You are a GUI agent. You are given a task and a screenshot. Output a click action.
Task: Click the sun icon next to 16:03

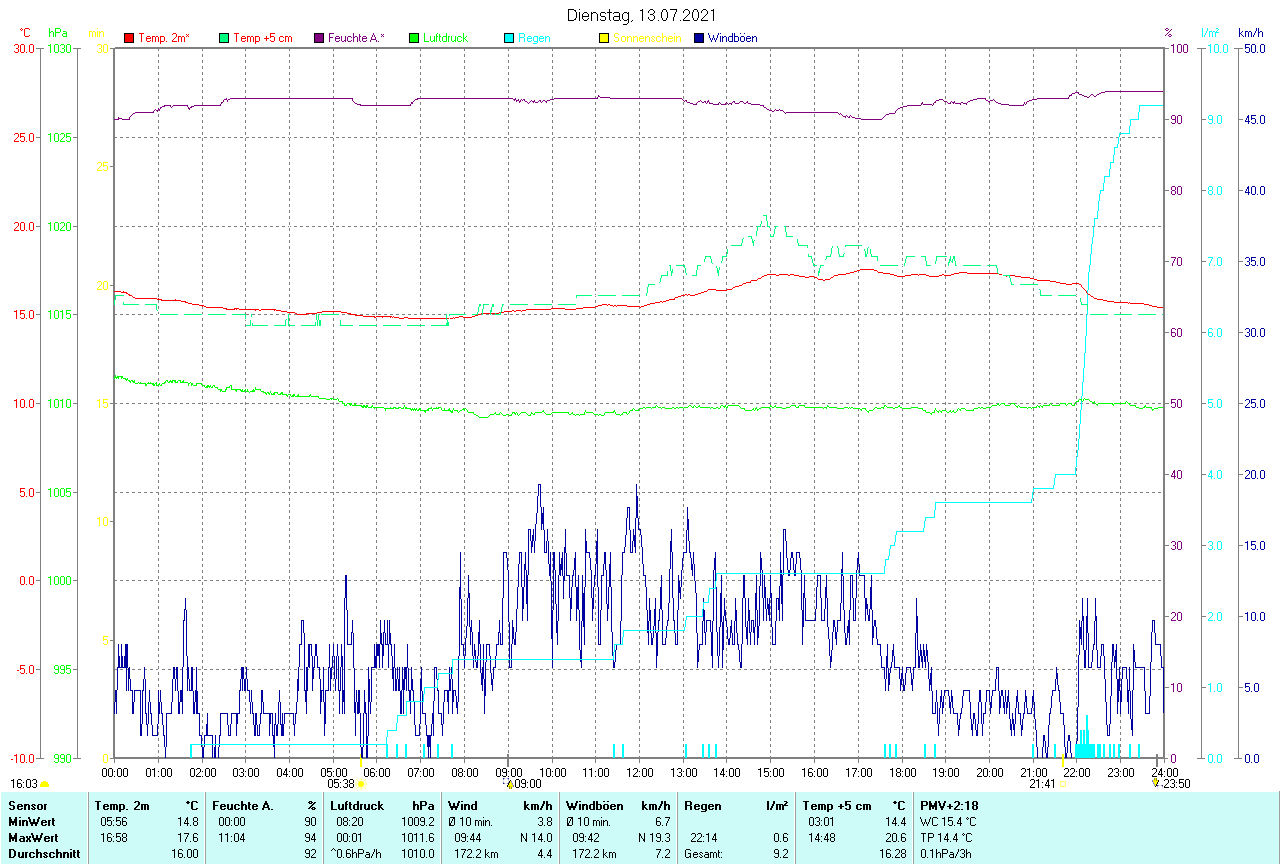pyautogui.click(x=44, y=784)
